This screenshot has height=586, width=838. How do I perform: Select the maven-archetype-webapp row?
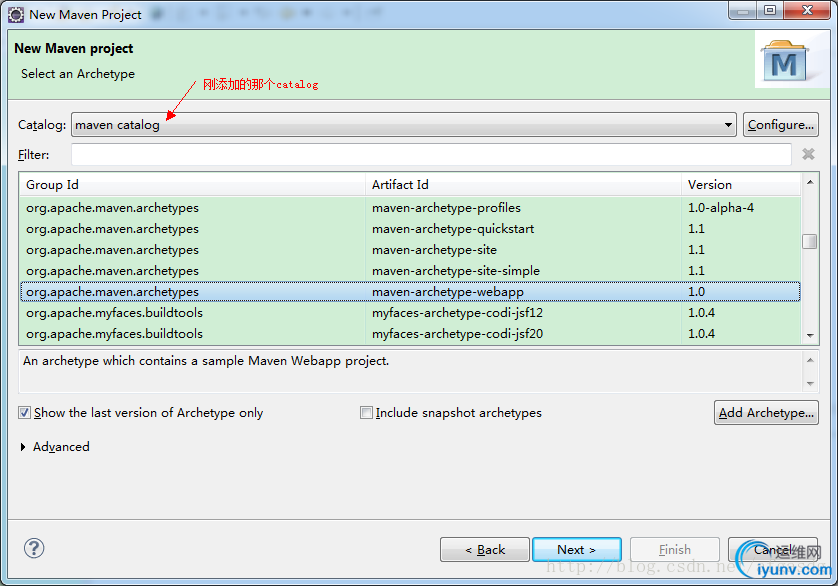(410, 291)
